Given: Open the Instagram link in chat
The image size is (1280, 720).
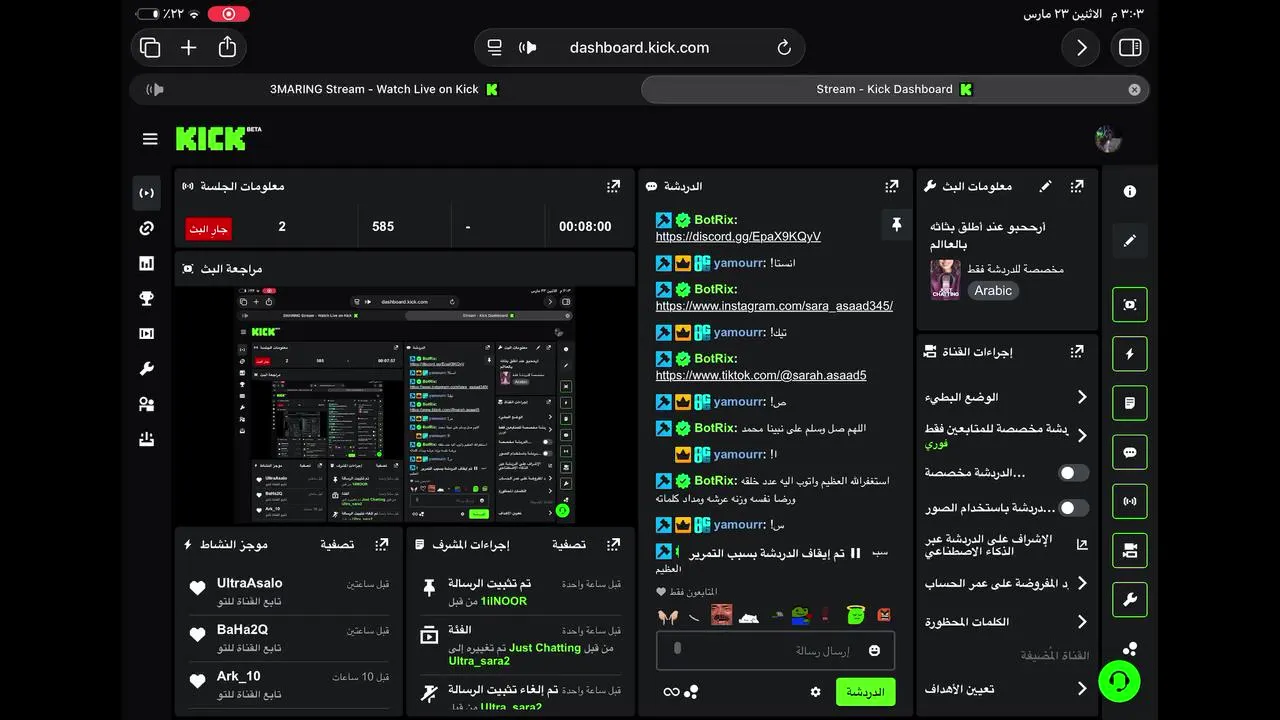Looking at the screenshot, I should coord(774,306).
